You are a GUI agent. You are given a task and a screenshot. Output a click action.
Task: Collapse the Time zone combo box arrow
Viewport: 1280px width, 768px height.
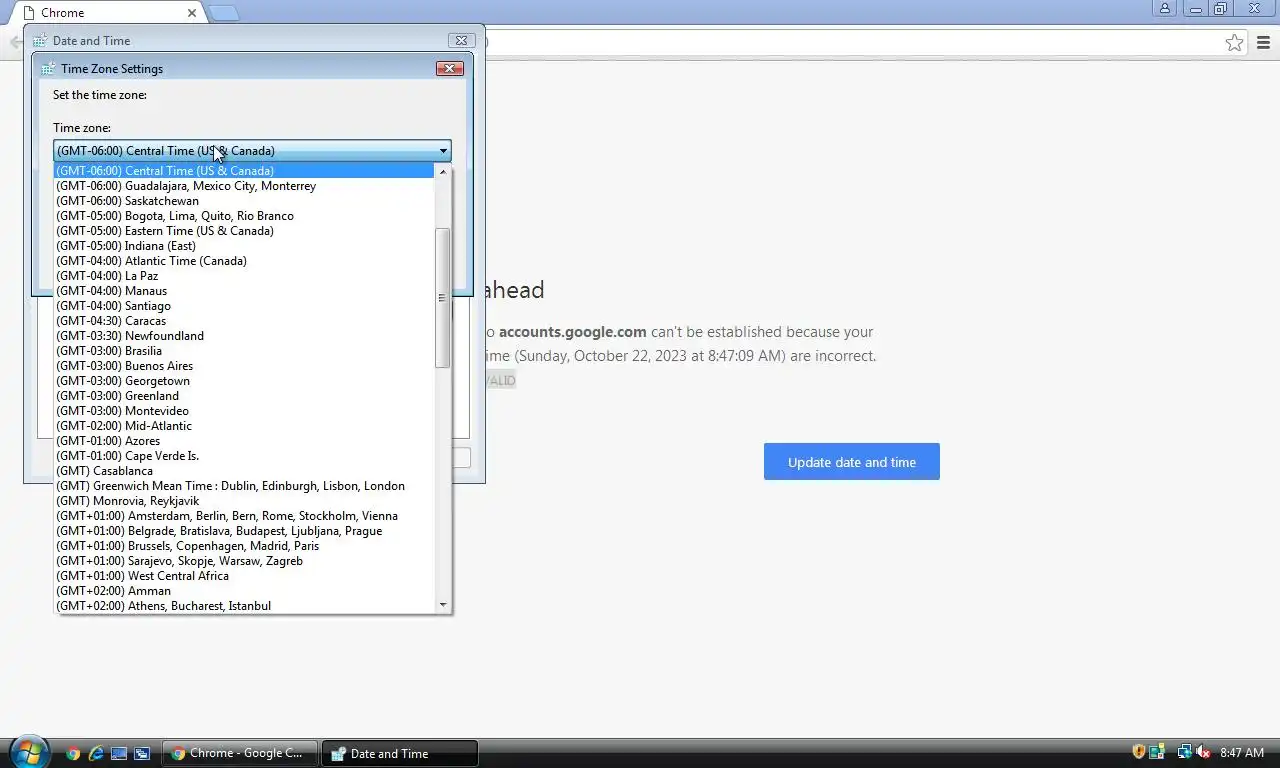443,151
